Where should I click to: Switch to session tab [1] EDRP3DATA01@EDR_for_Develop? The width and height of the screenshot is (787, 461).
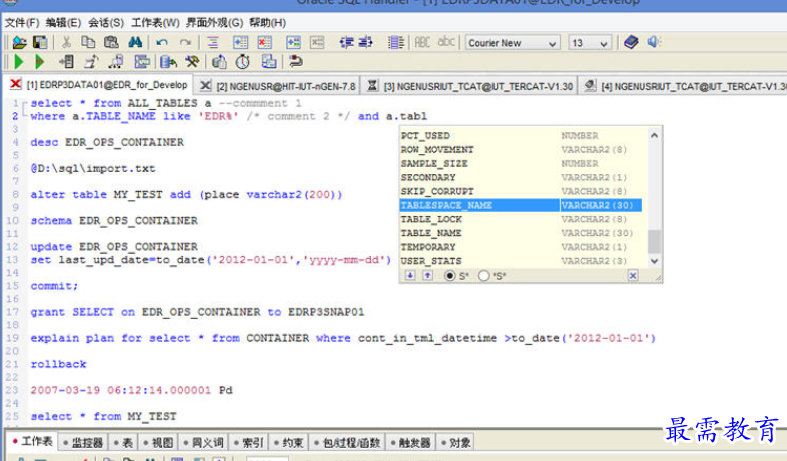[x=99, y=85]
